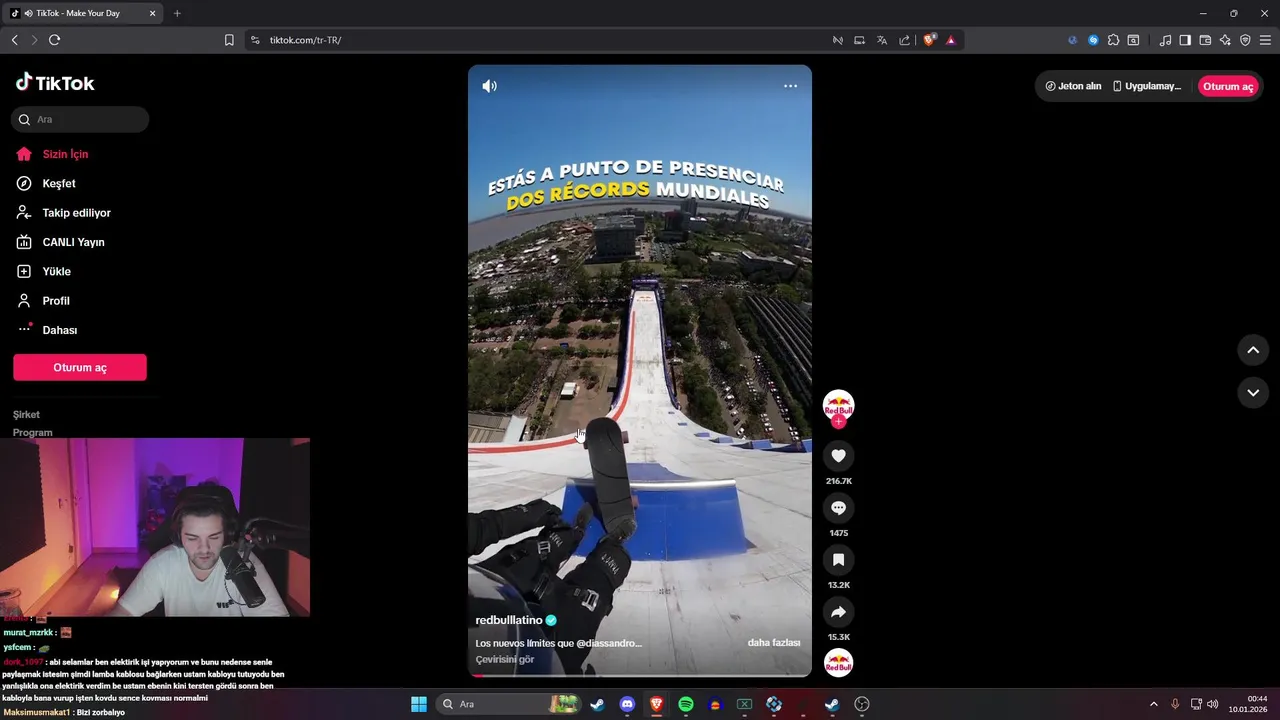Viewport: 1280px width, 720px height.
Task: Open the Brave Shields lion icon
Action: pyautogui.click(x=929, y=40)
